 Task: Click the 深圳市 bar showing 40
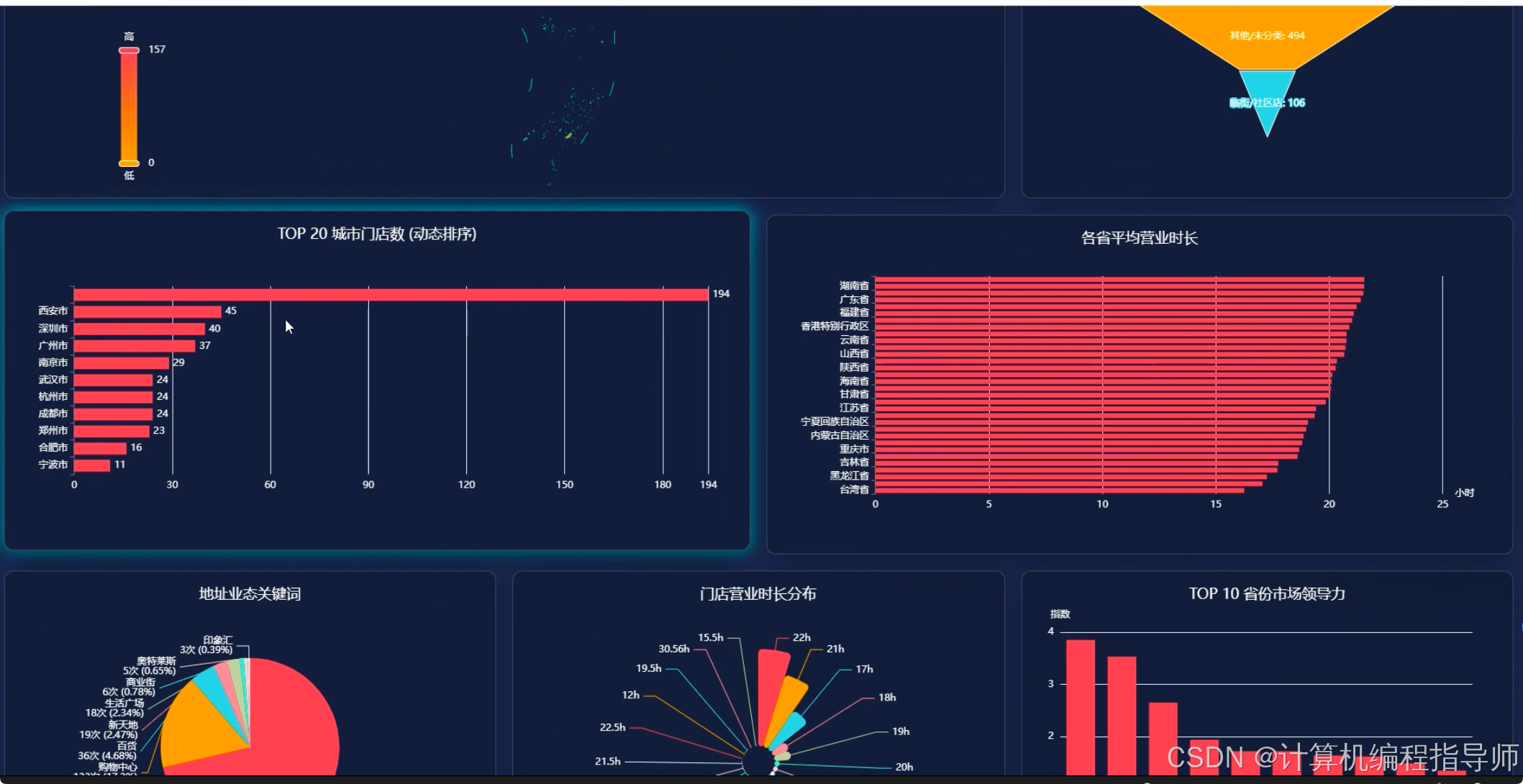tap(139, 329)
